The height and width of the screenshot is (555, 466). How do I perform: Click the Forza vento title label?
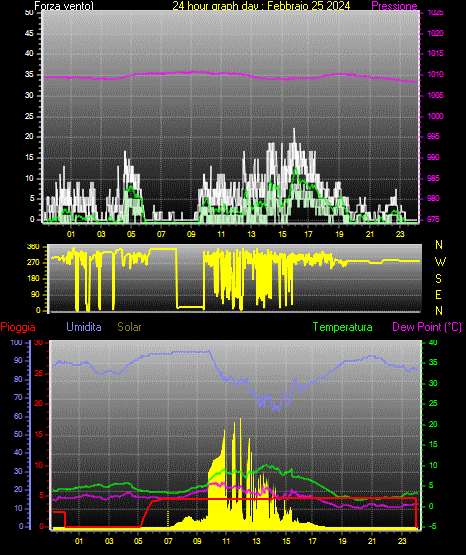click(x=64, y=6)
